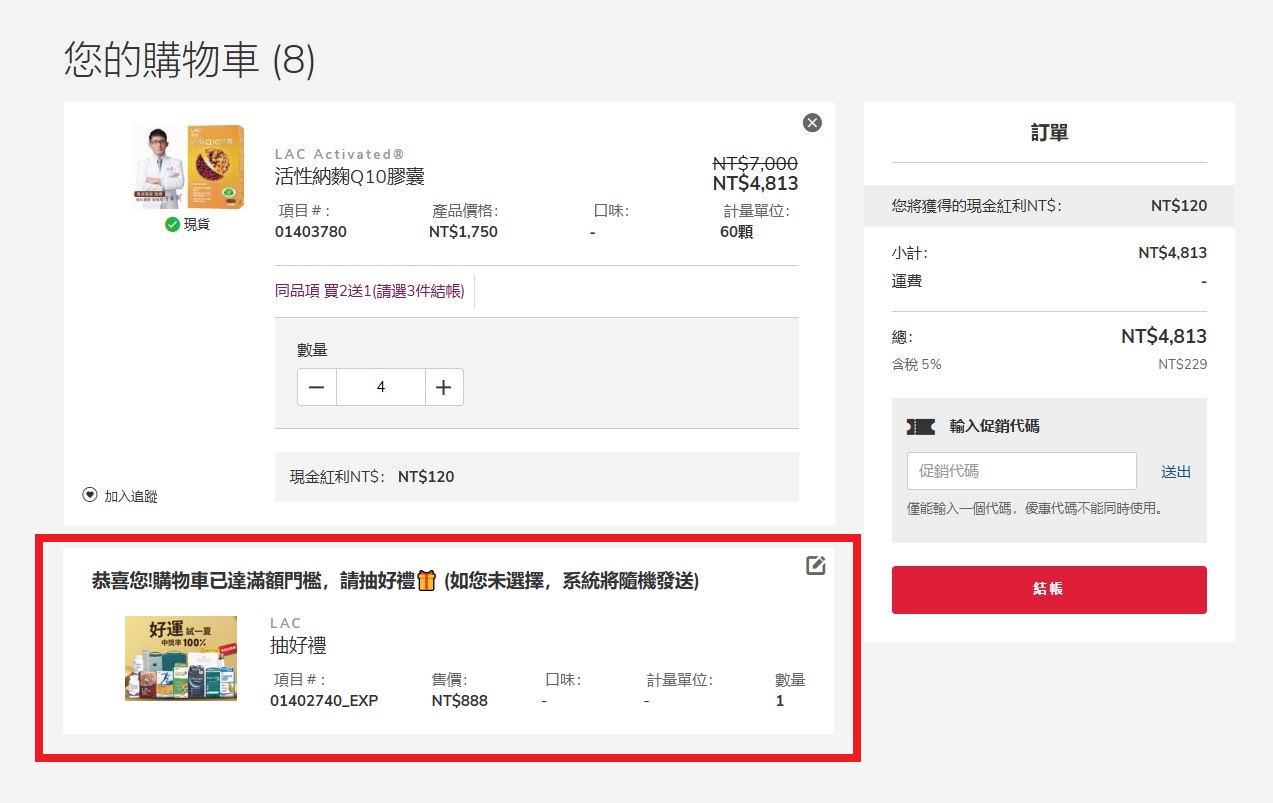Click the coupon ticket icon beside 輸入促銷代碼

[920, 427]
